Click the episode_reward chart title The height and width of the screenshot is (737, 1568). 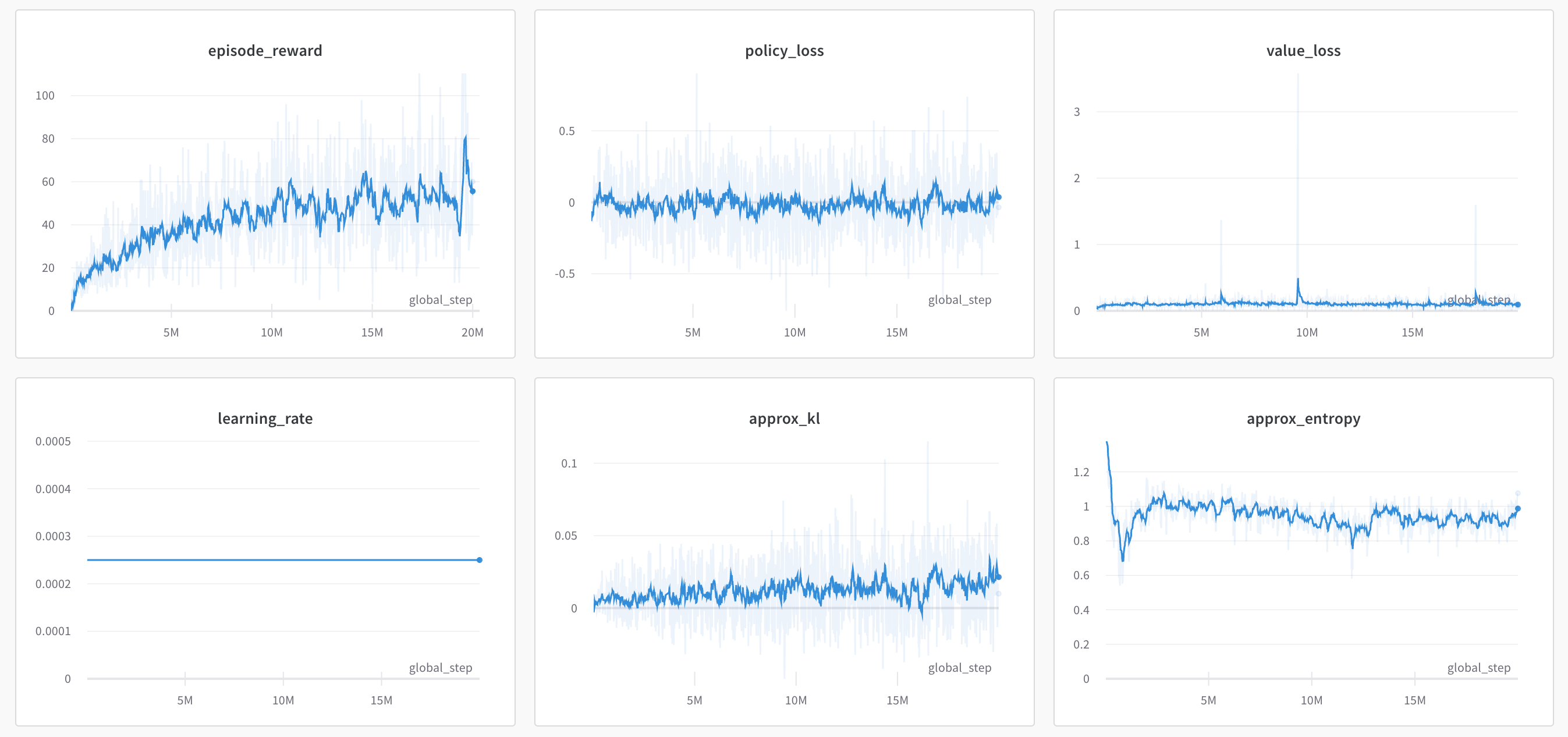point(265,51)
